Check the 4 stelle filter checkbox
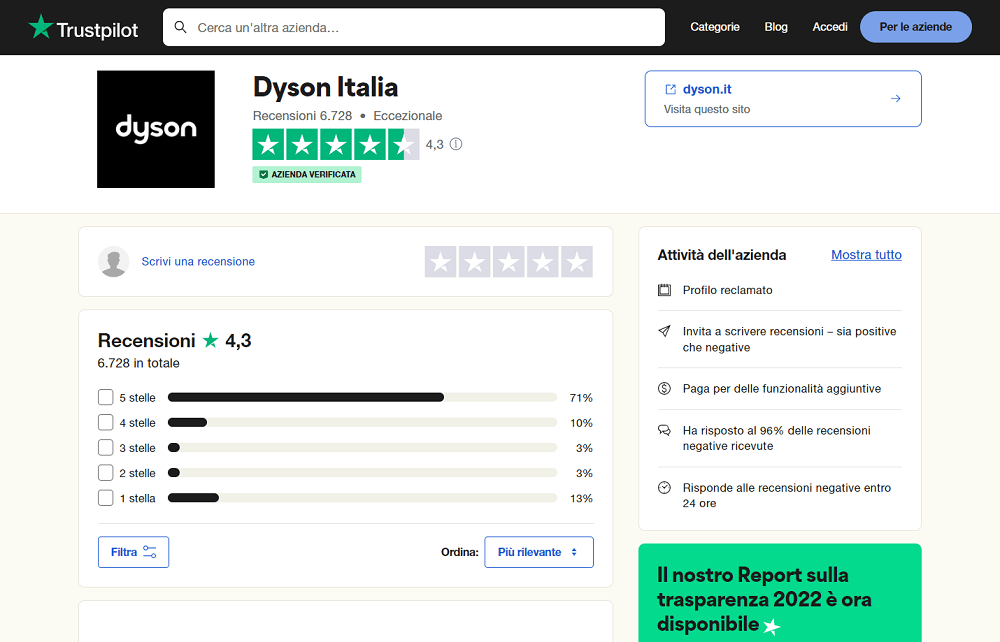This screenshot has height=642, width=1000. click(x=106, y=422)
